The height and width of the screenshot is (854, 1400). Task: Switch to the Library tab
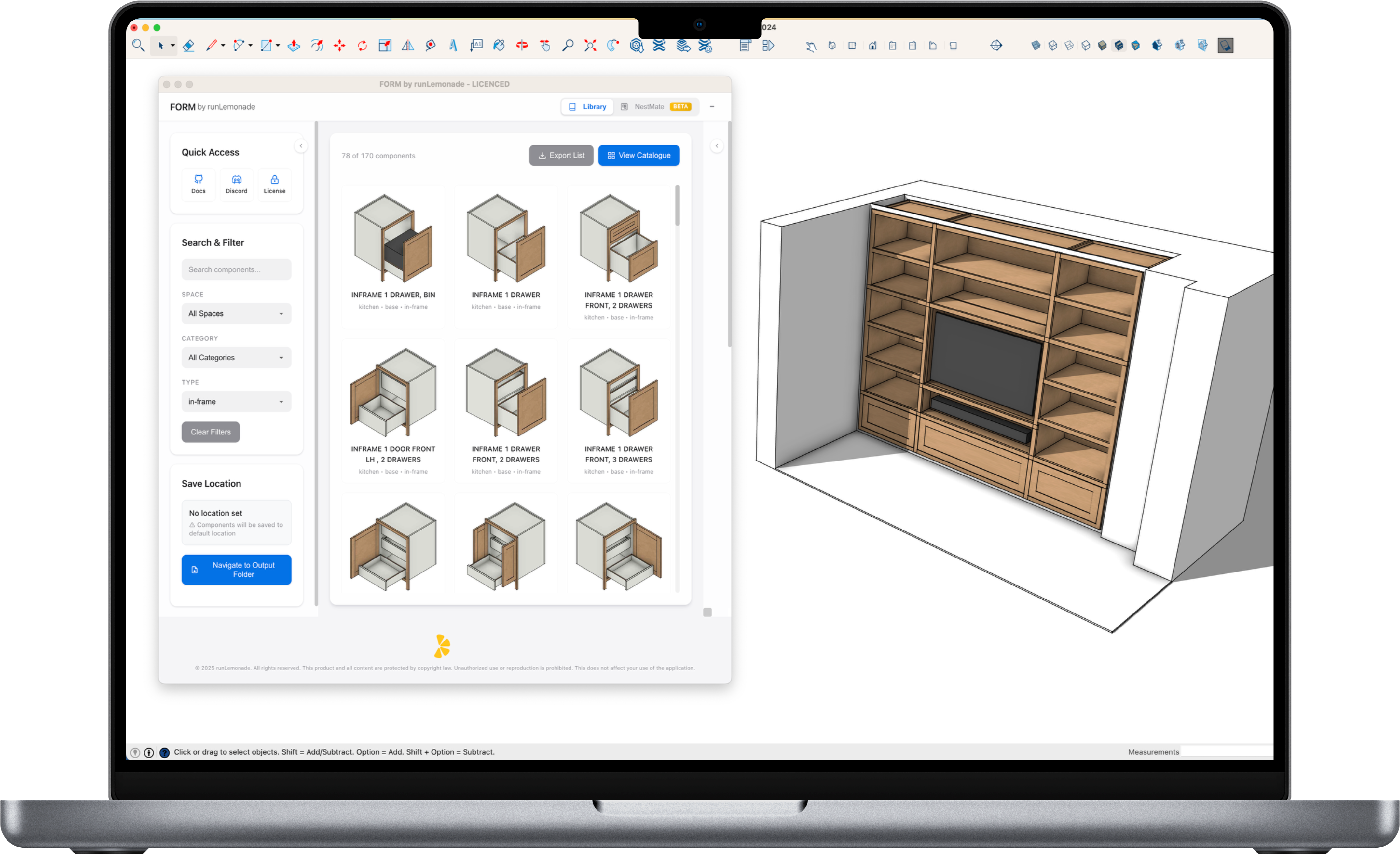pyautogui.click(x=587, y=107)
